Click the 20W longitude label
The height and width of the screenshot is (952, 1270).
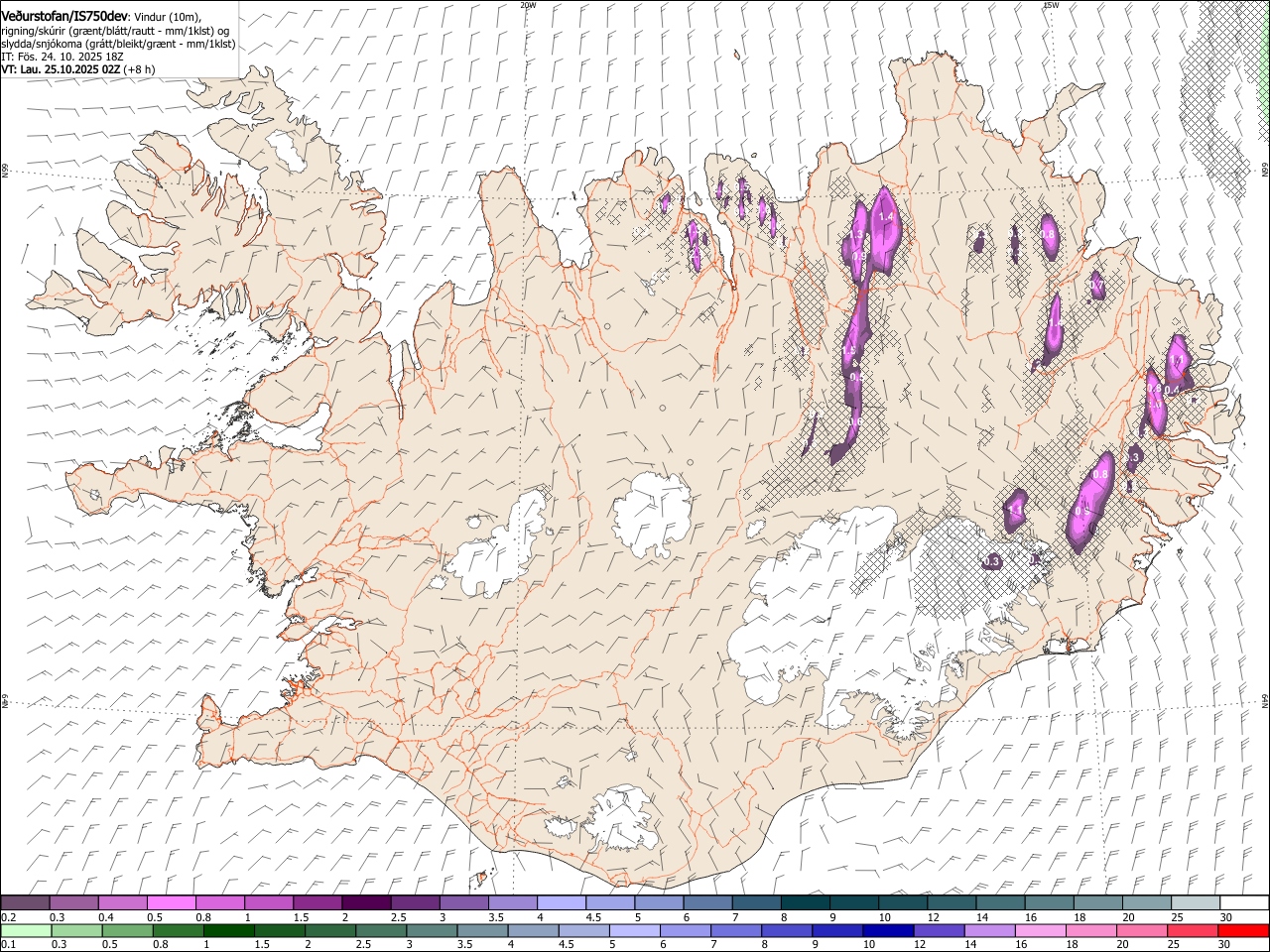(528, 5)
